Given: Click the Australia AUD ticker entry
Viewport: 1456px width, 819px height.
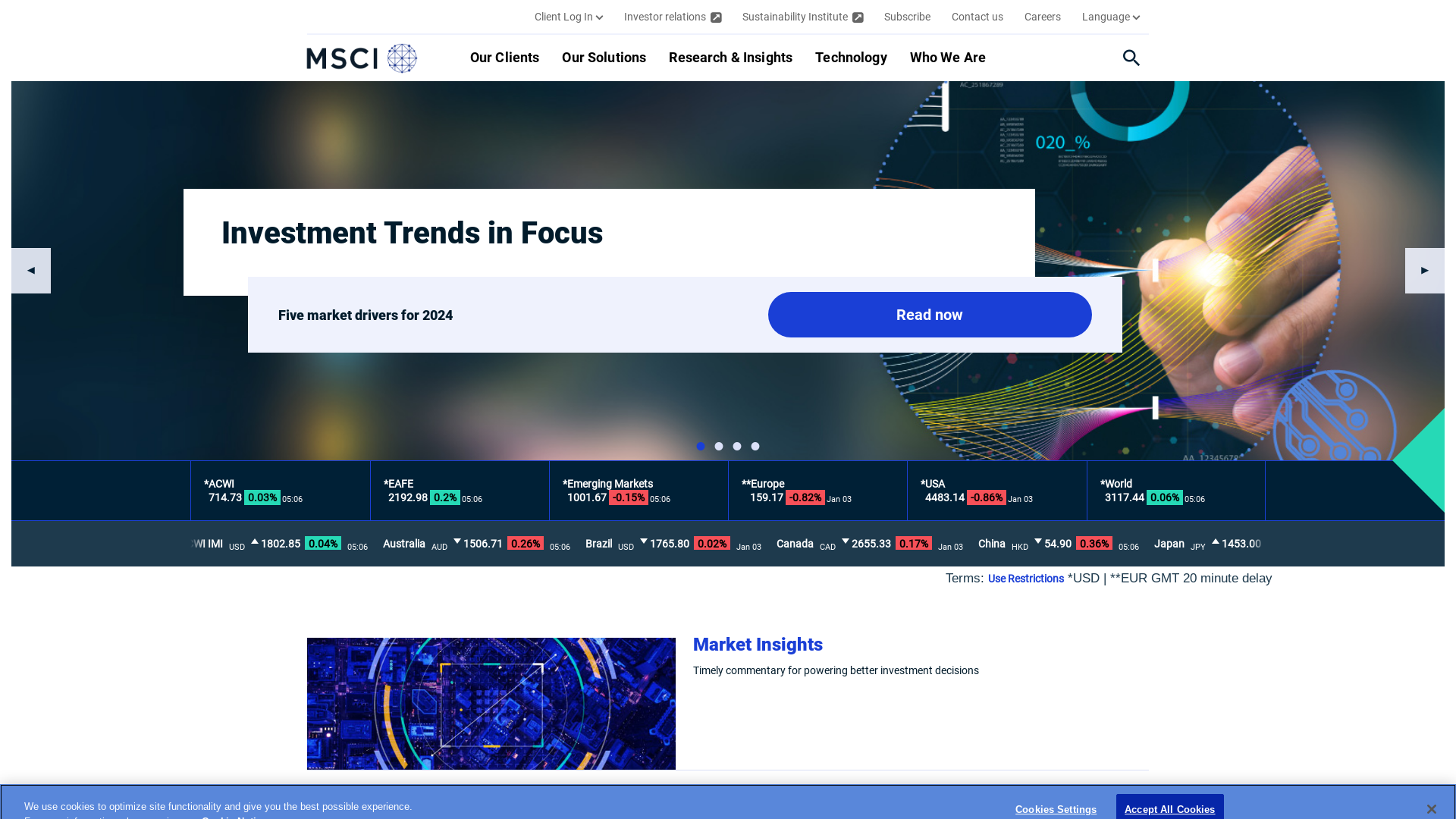Looking at the screenshot, I should [476, 544].
